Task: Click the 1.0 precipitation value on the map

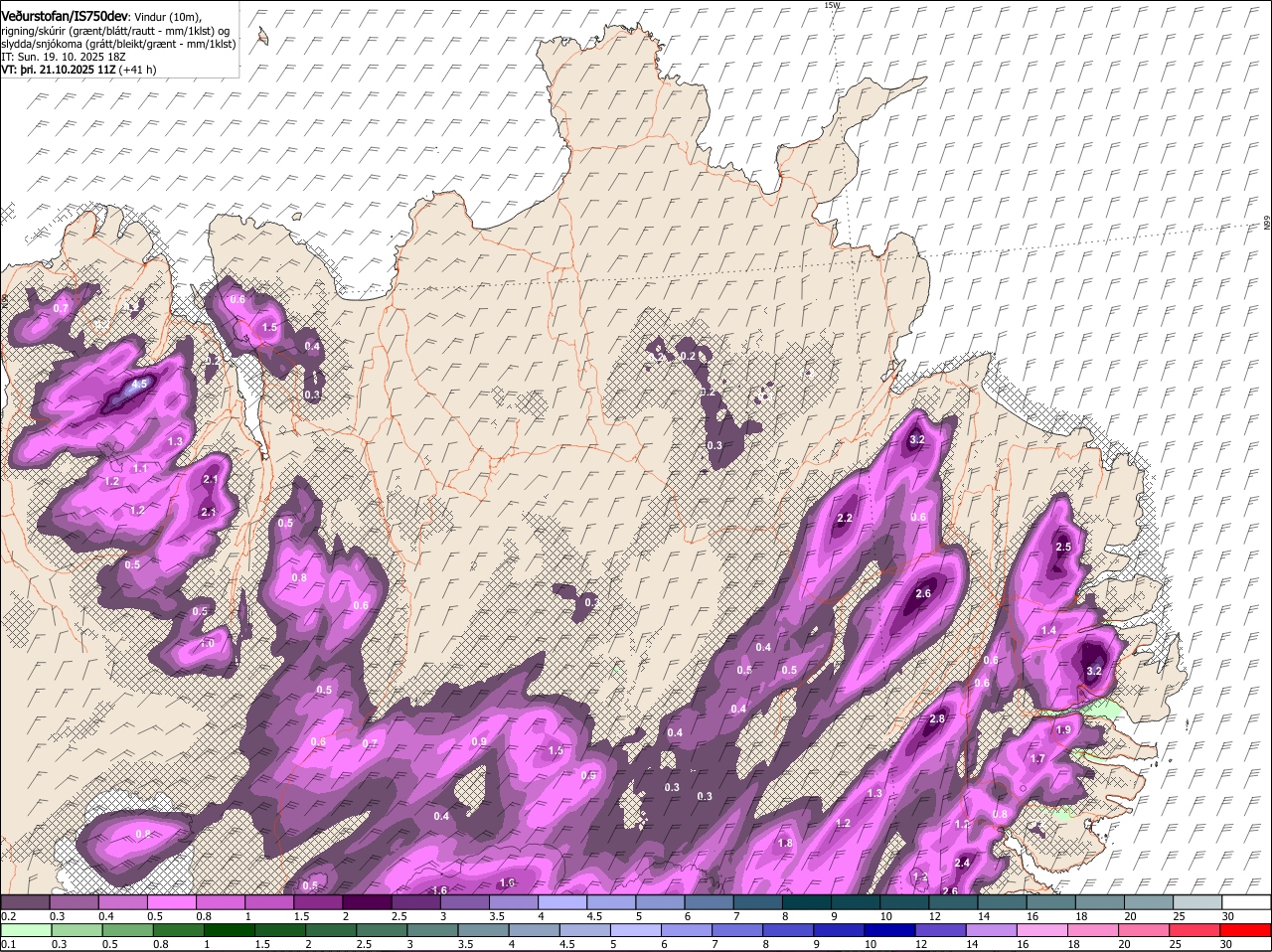Action: pos(207,644)
